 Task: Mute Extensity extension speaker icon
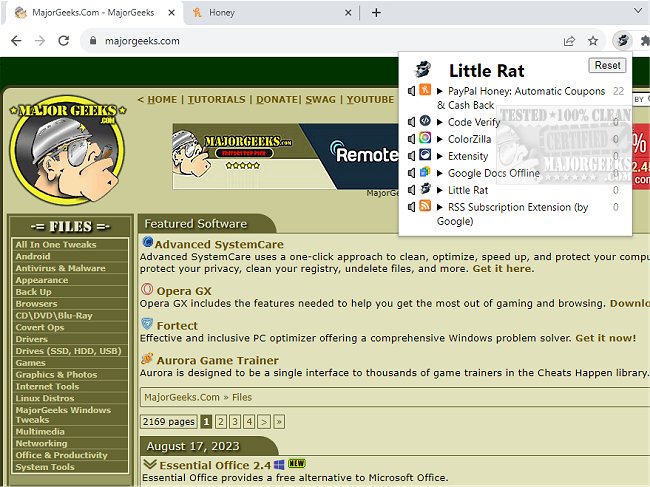click(x=411, y=156)
